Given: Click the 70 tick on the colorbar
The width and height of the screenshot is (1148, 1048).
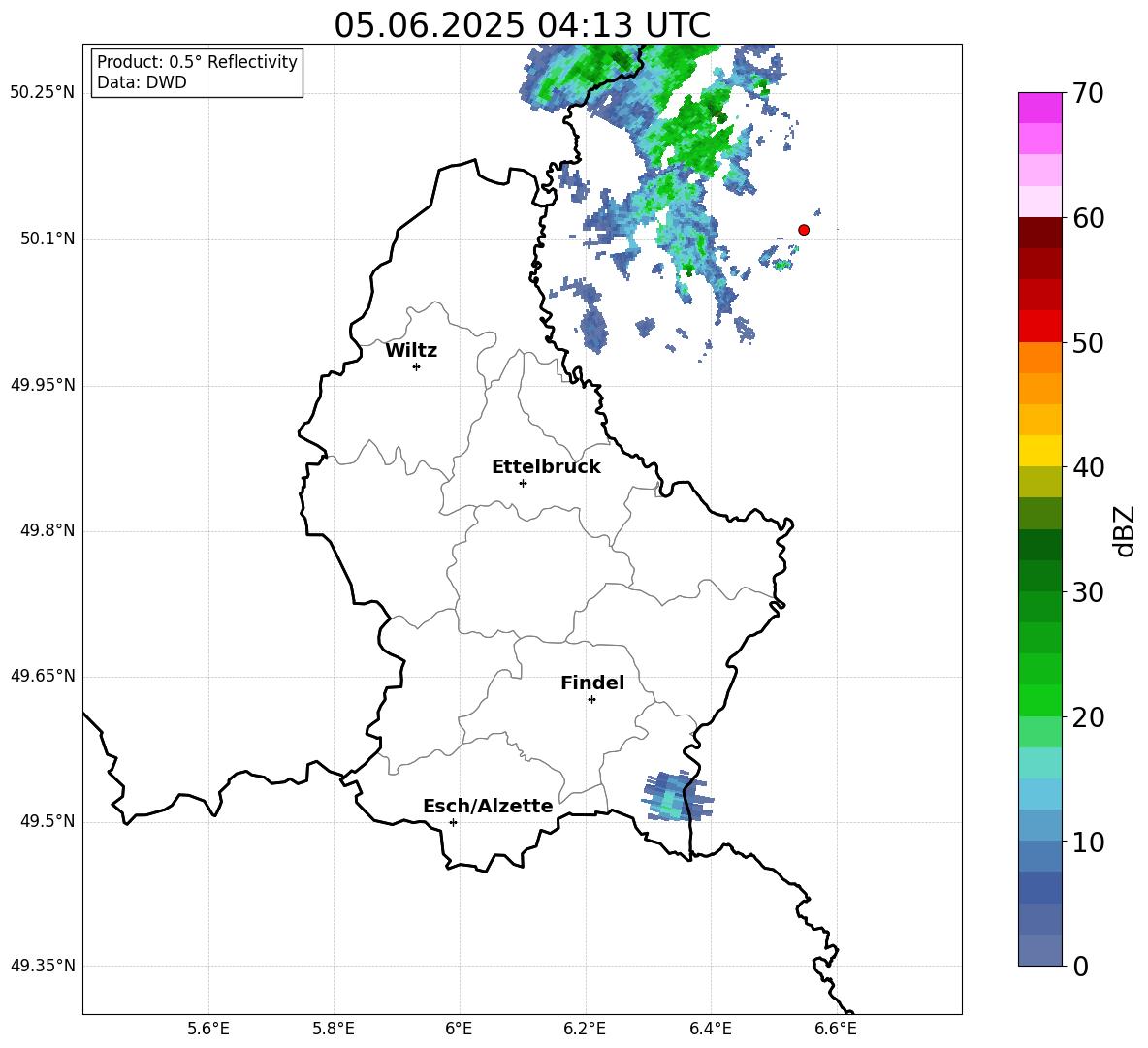Looking at the screenshot, I should coord(1089,93).
